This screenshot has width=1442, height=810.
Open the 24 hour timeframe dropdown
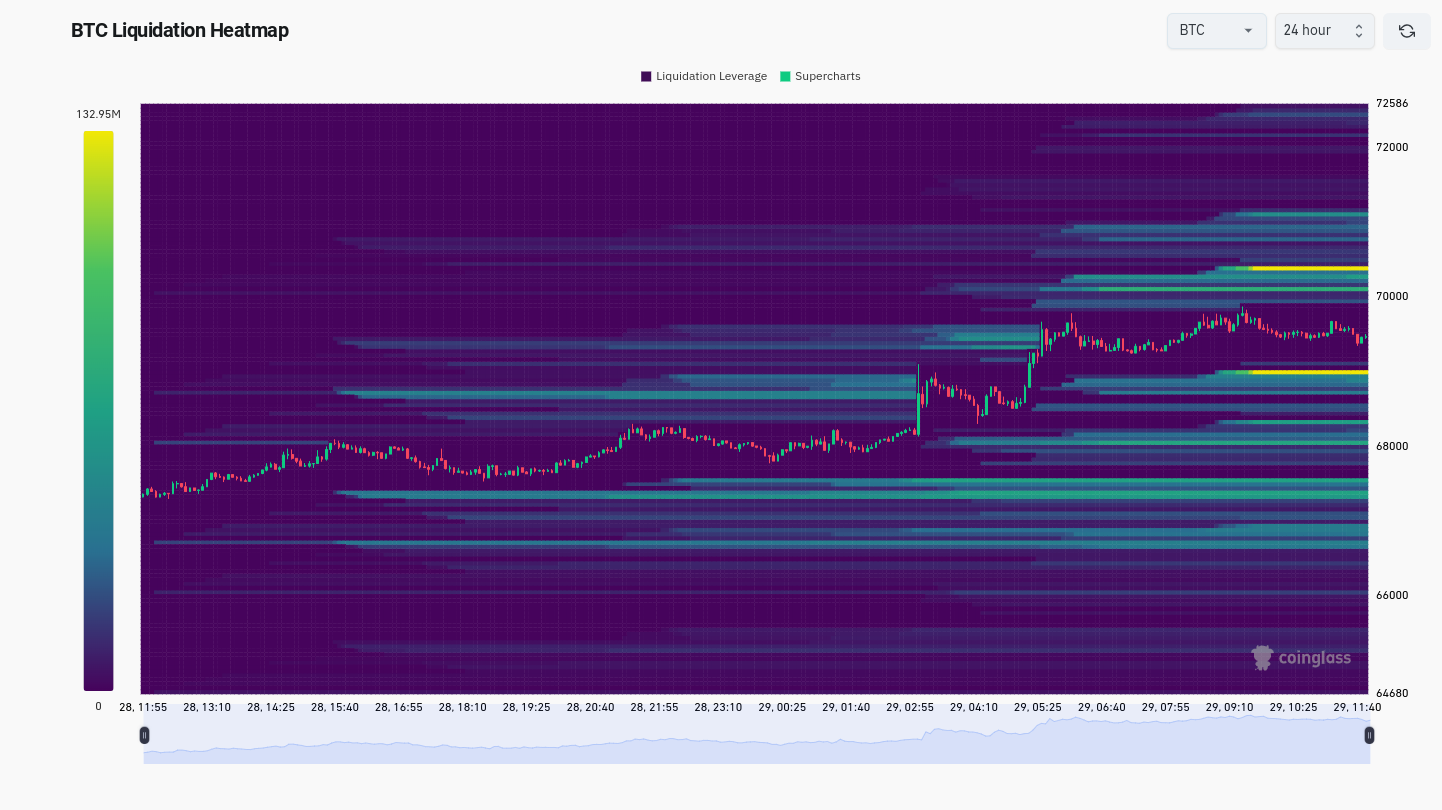[x=1323, y=31]
